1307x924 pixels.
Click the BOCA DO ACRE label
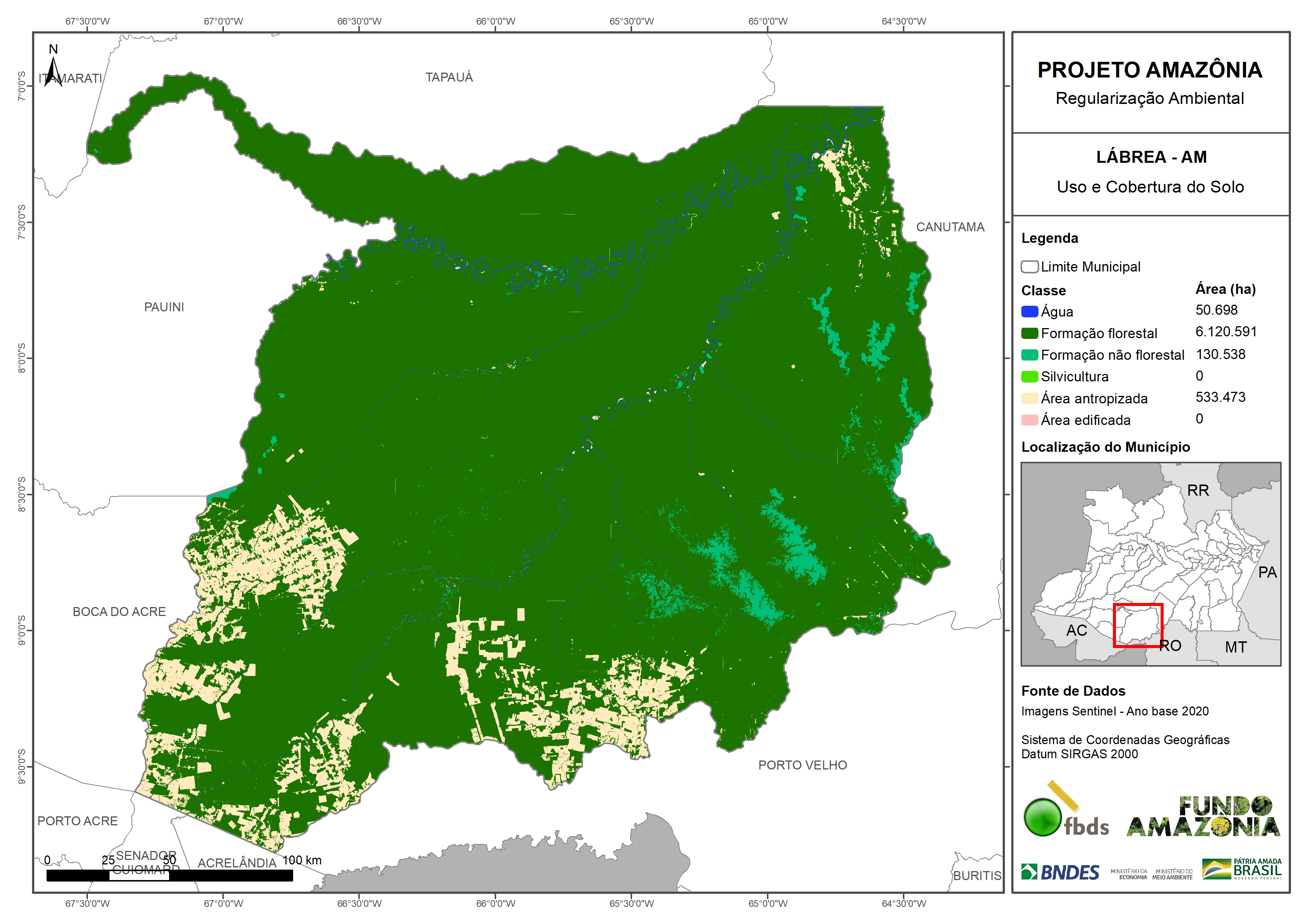point(119,612)
